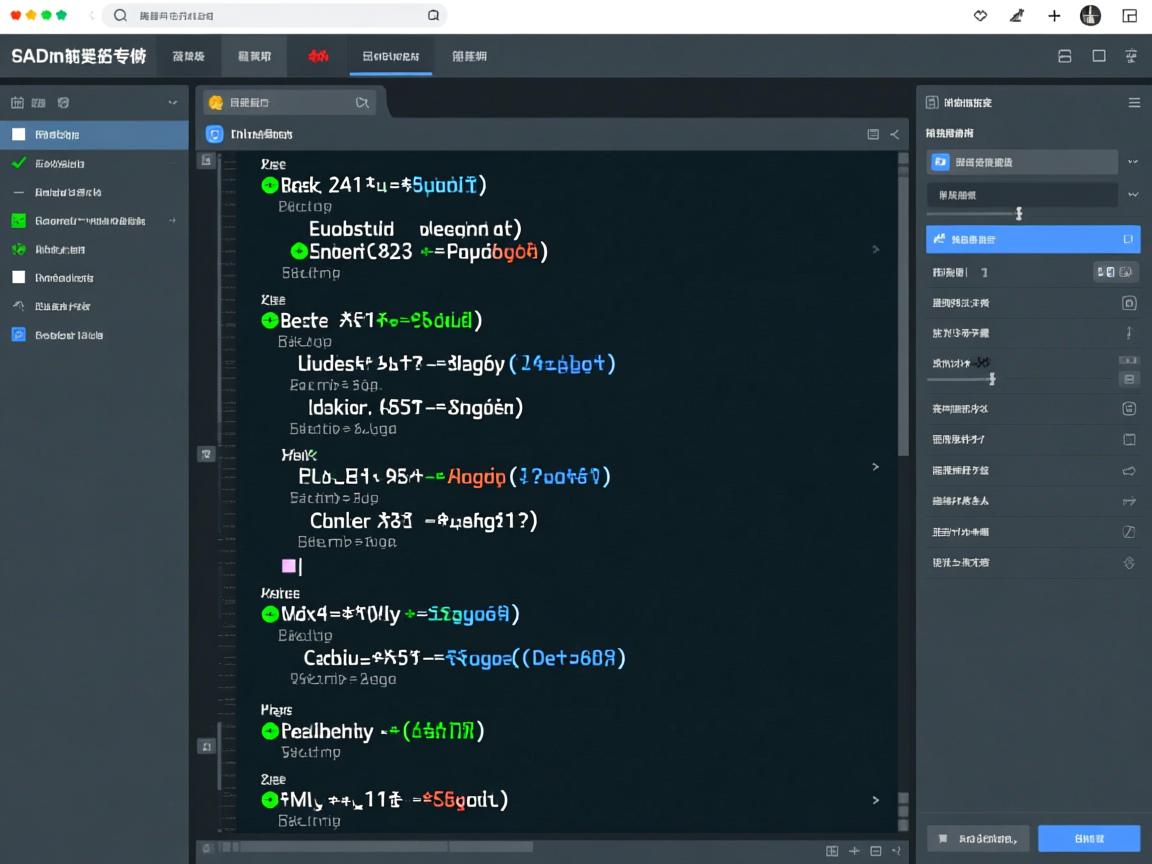Click the gray button with the flag icon
The width and height of the screenshot is (1152, 864).
point(978,838)
